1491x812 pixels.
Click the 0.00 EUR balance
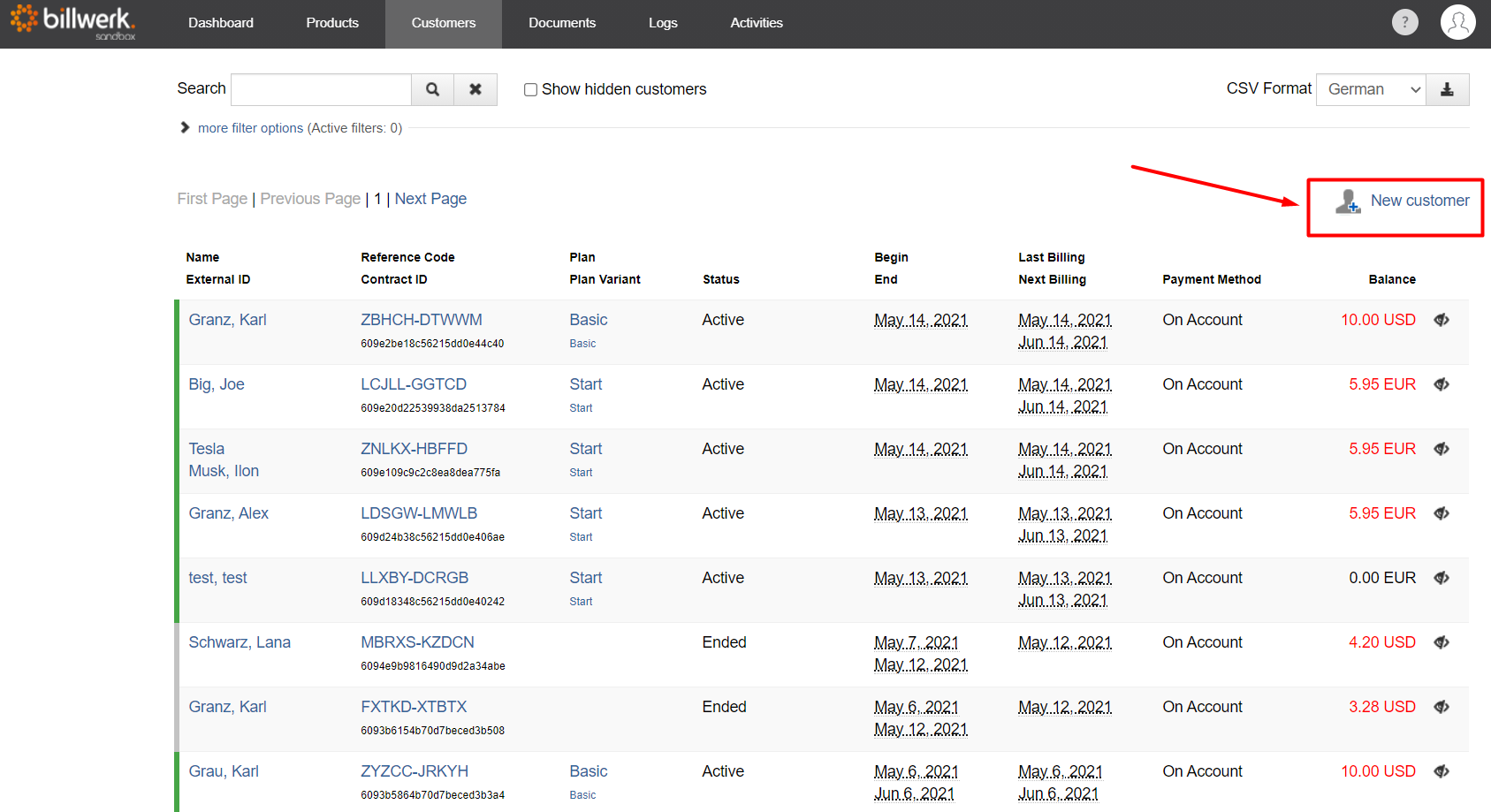pos(1382,578)
